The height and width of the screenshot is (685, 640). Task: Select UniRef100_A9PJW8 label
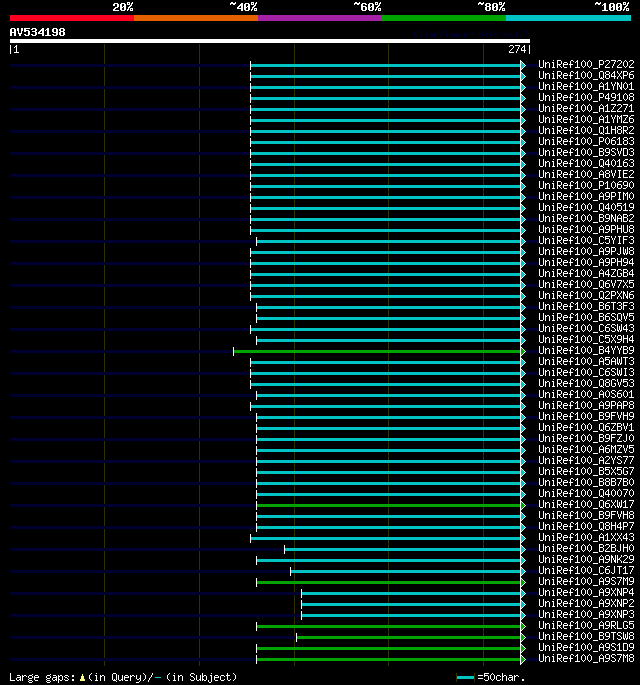pos(586,251)
